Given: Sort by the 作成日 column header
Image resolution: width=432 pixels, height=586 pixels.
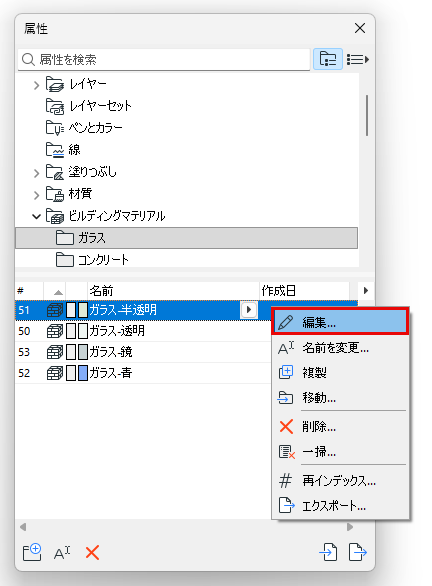Looking at the screenshot, I should point(305,291).
